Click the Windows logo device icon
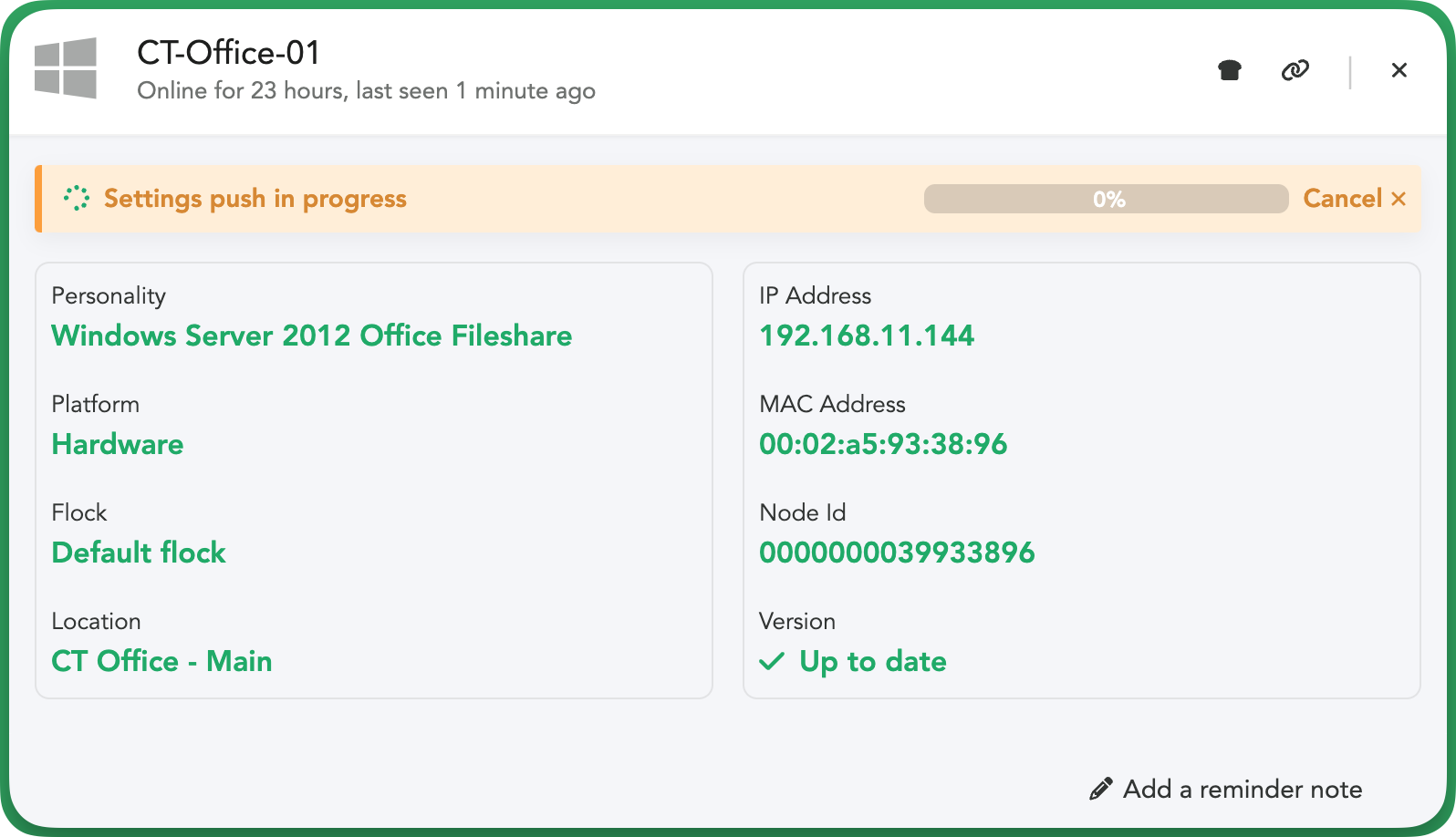The height and width of the screenshot is (837, 1456). point(66,68)
